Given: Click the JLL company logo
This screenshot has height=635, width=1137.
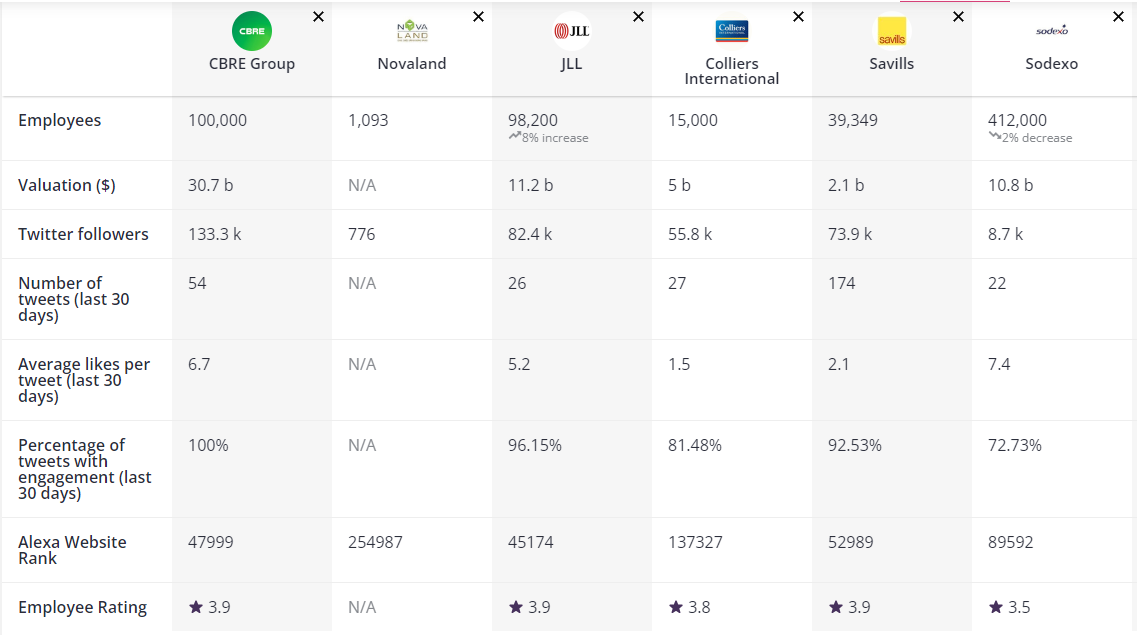Looking at the screenshot, I should click(572, 31).
